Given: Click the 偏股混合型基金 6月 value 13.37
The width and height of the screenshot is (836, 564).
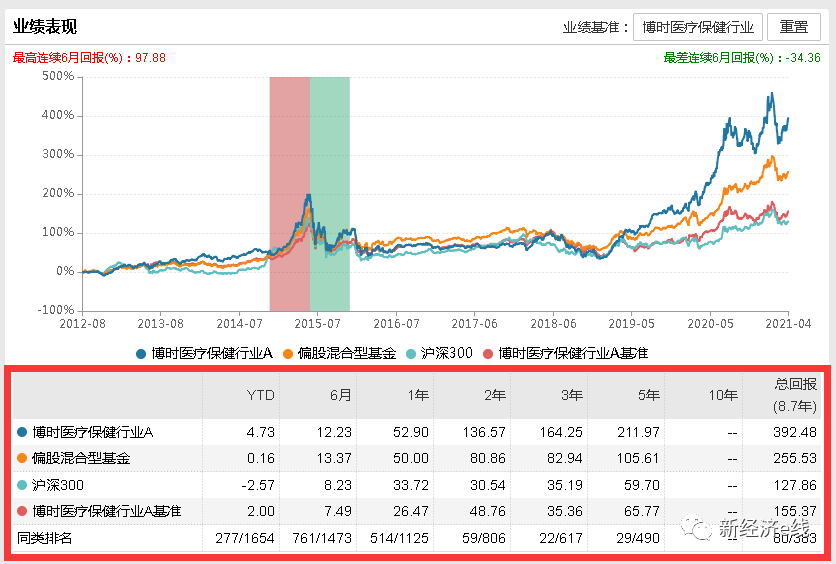Looking at the screenshot, I should coord(334,458).
